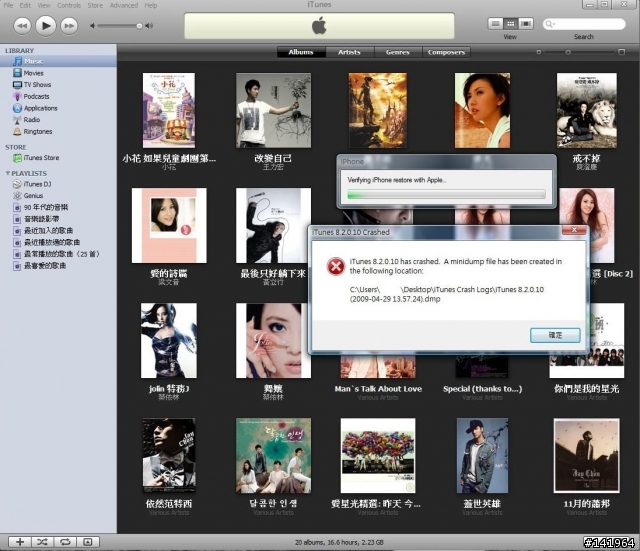
Task: Click the iPhone restore progress bar
Action: 446,194
